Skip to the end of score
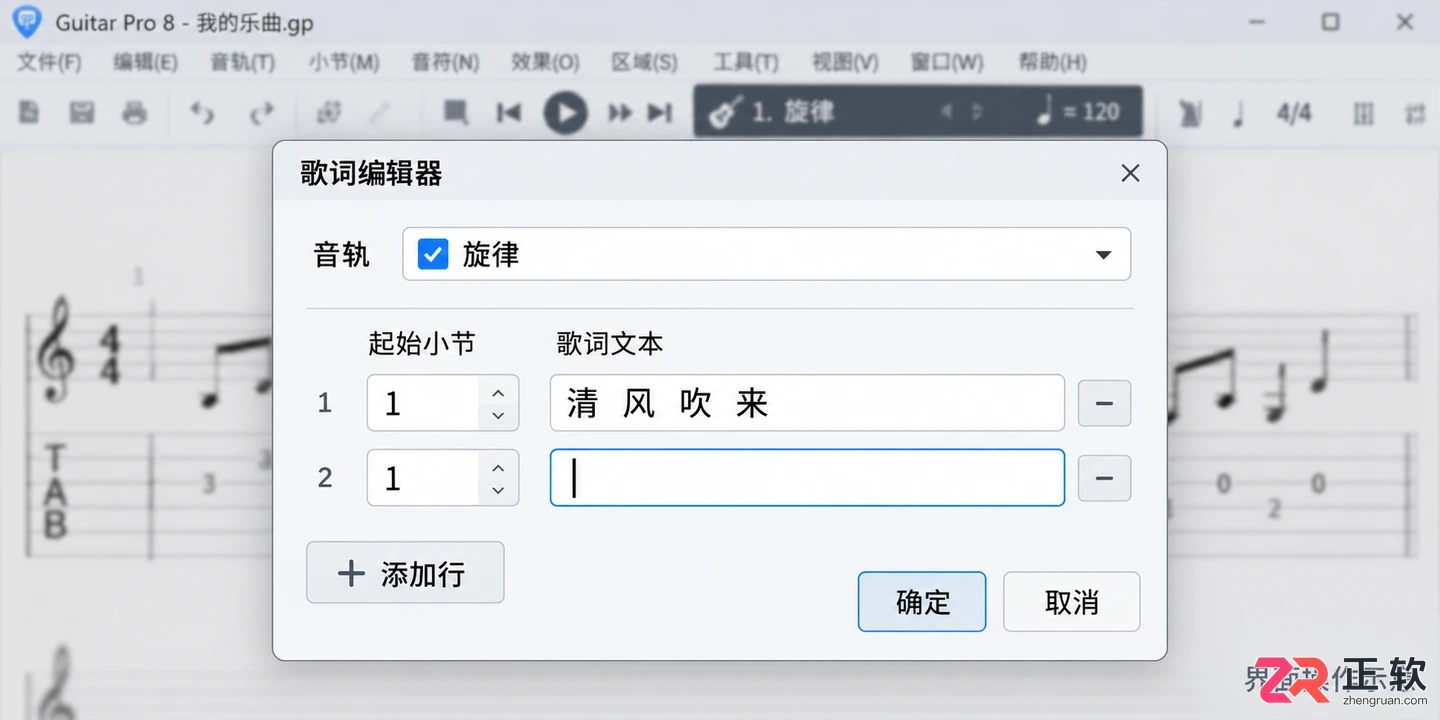1440x720 pixels. coord(660,112)
